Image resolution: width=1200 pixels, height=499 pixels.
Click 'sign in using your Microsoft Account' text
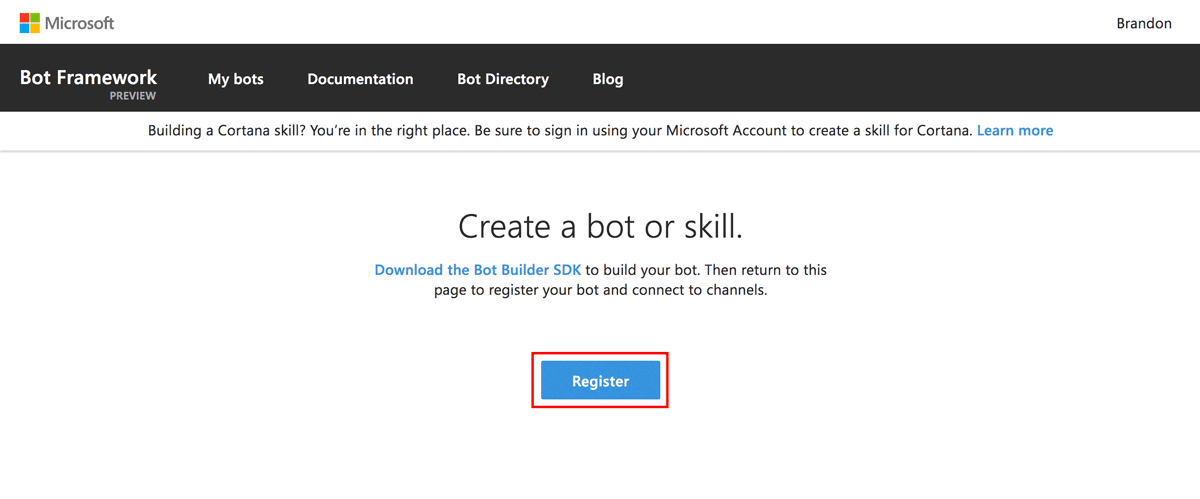point(700,130)
